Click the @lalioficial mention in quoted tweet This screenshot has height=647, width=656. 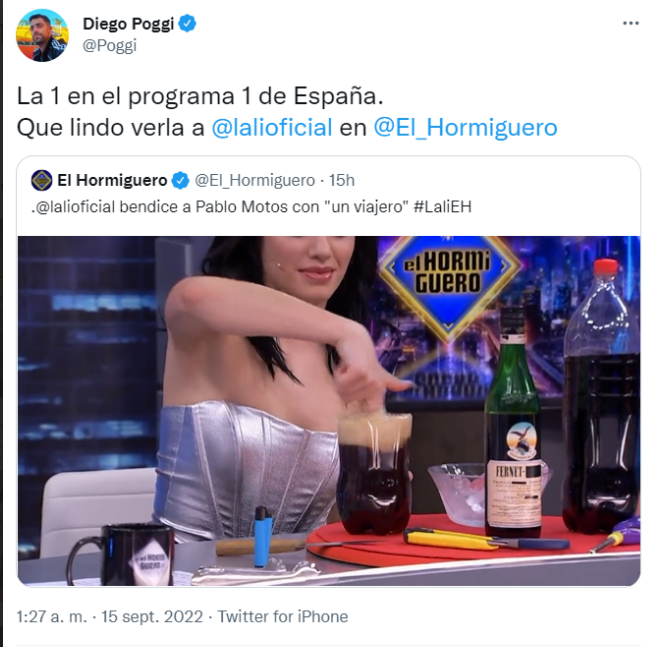point(75,207)
